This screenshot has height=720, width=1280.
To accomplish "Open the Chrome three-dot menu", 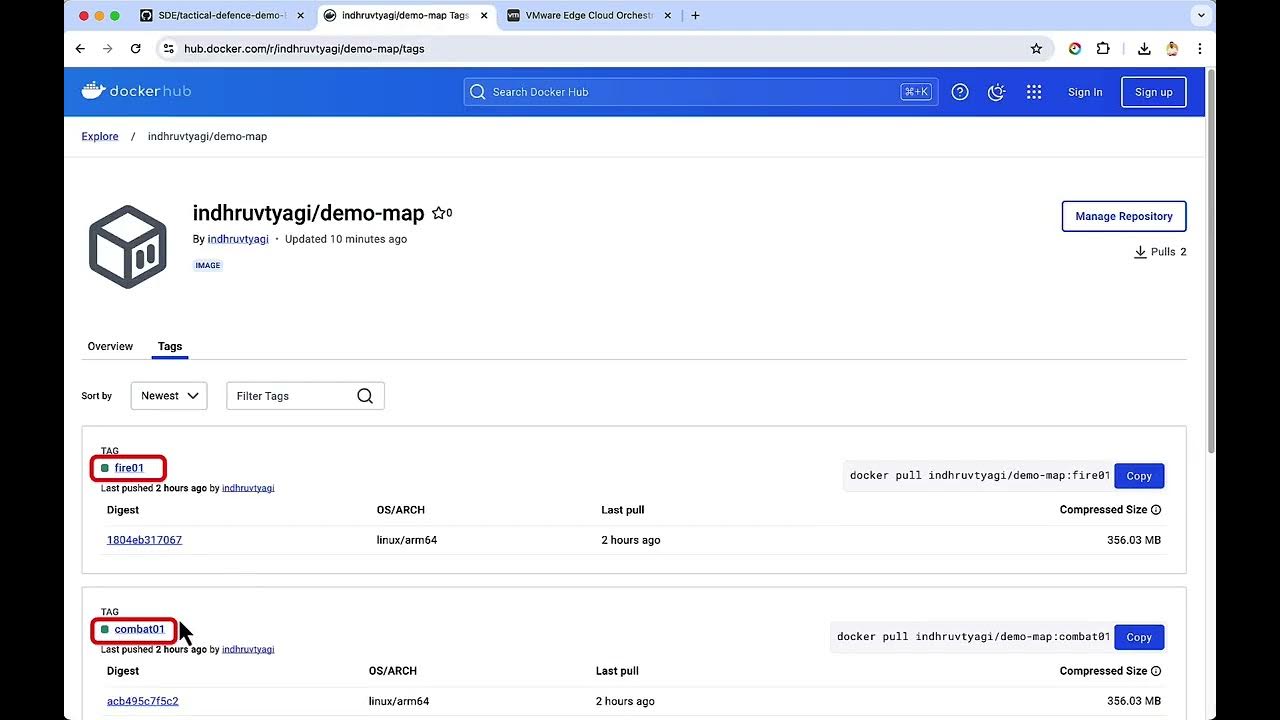I will [1200, 48].
